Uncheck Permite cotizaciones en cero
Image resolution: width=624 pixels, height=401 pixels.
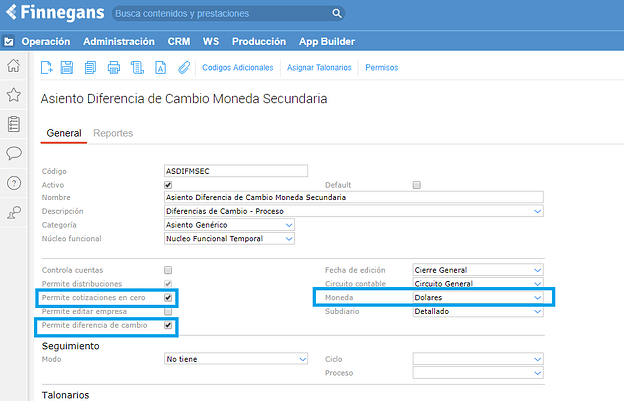168,298
